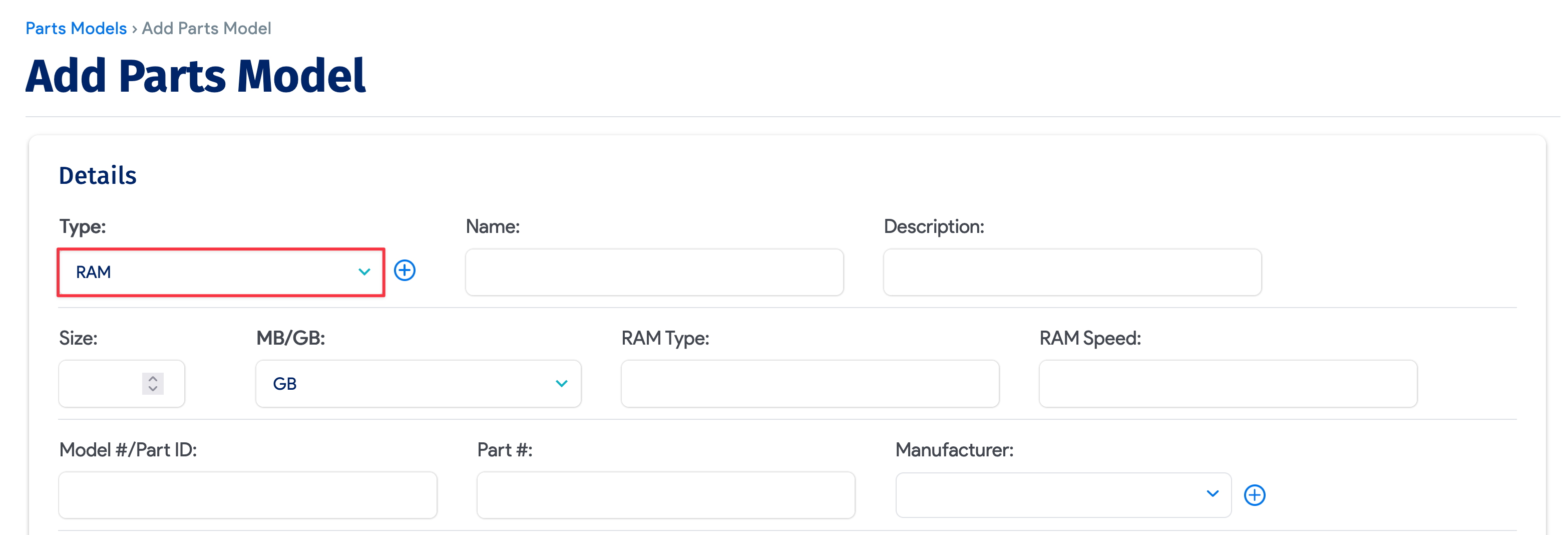Click the RAM Type input field
Viewport: 1568px width, 535px height.
pyautogui.click(x=810, y=383)
